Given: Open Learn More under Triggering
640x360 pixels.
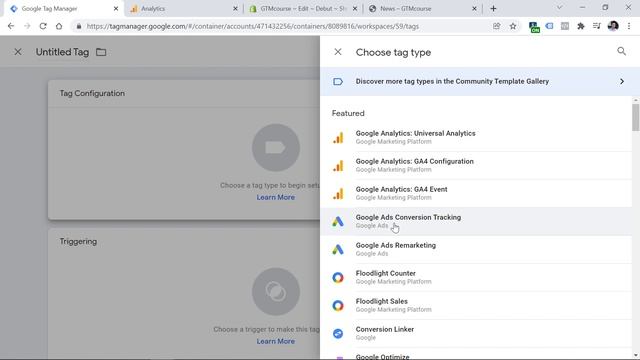Looking at the screenshot, I should click(x=276, y=341).
